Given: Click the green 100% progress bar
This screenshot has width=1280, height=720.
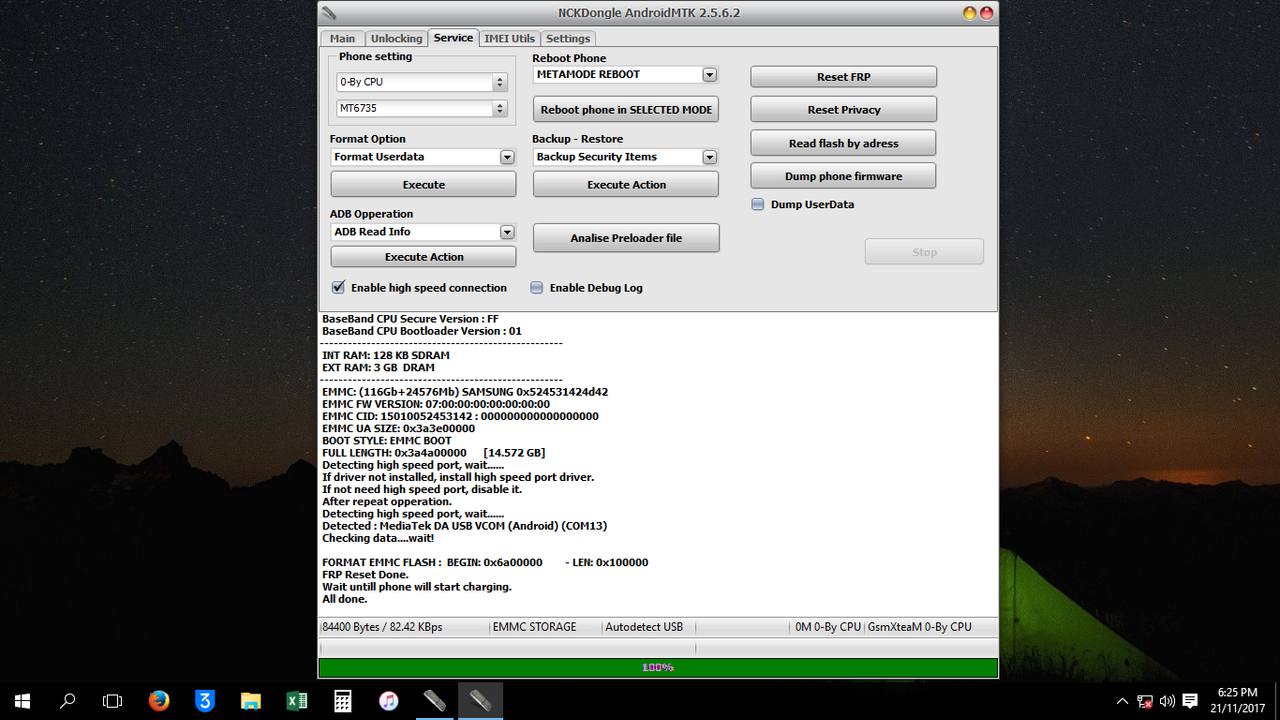Looking at the screenshot, I should point(657,667).
